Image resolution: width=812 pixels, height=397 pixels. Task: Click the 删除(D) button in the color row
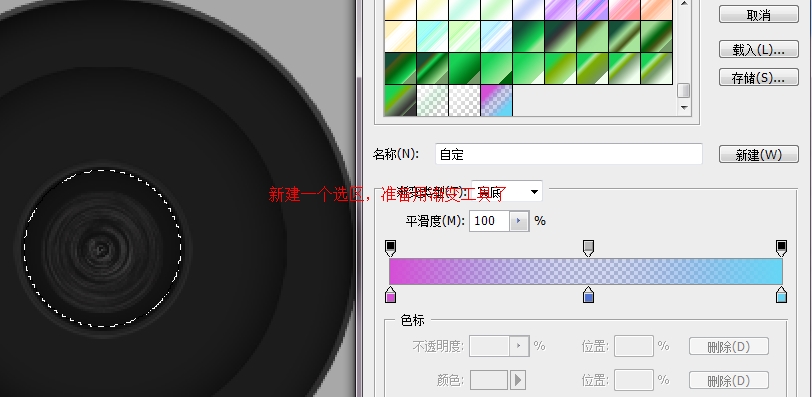729,380
